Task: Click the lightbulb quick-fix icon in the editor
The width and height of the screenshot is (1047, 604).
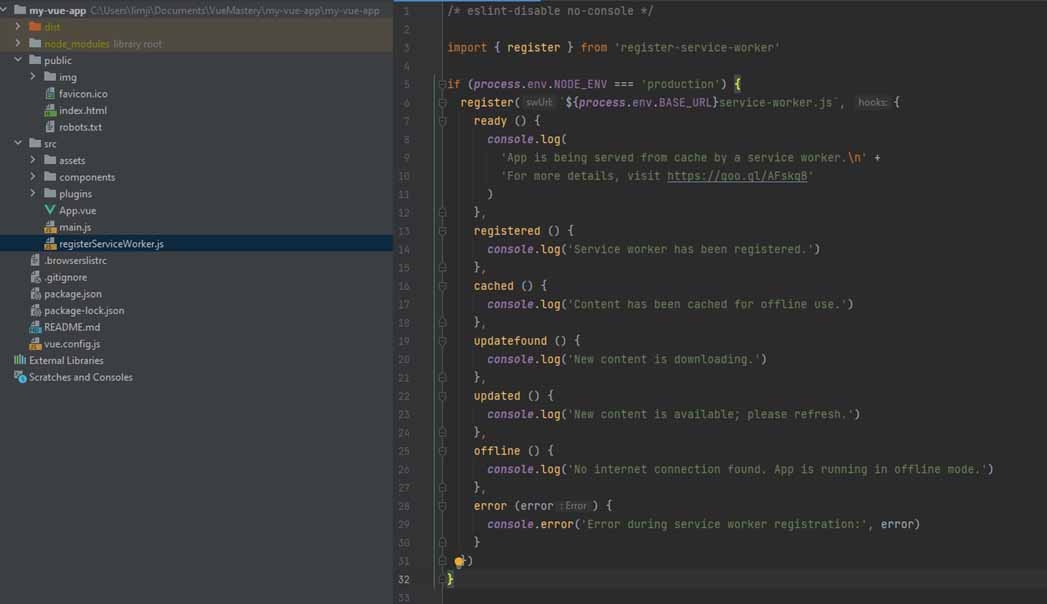Action: [459, 563]
